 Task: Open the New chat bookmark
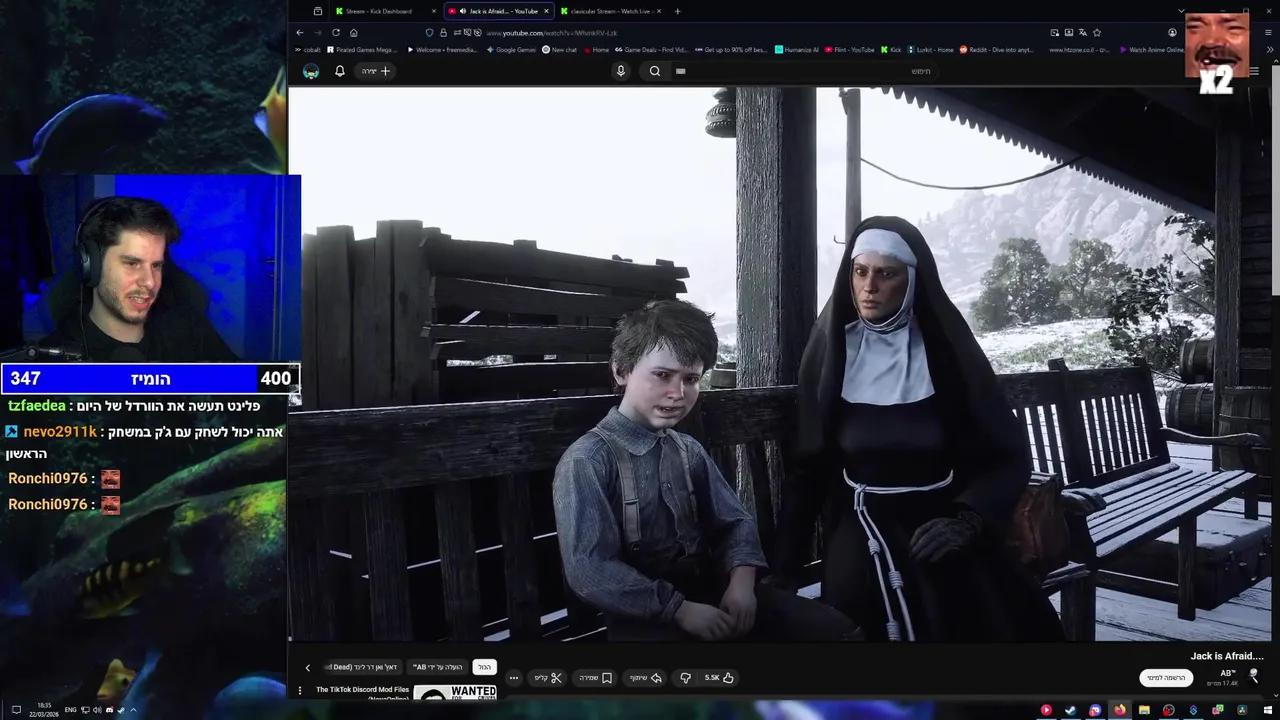click(560, 50)
